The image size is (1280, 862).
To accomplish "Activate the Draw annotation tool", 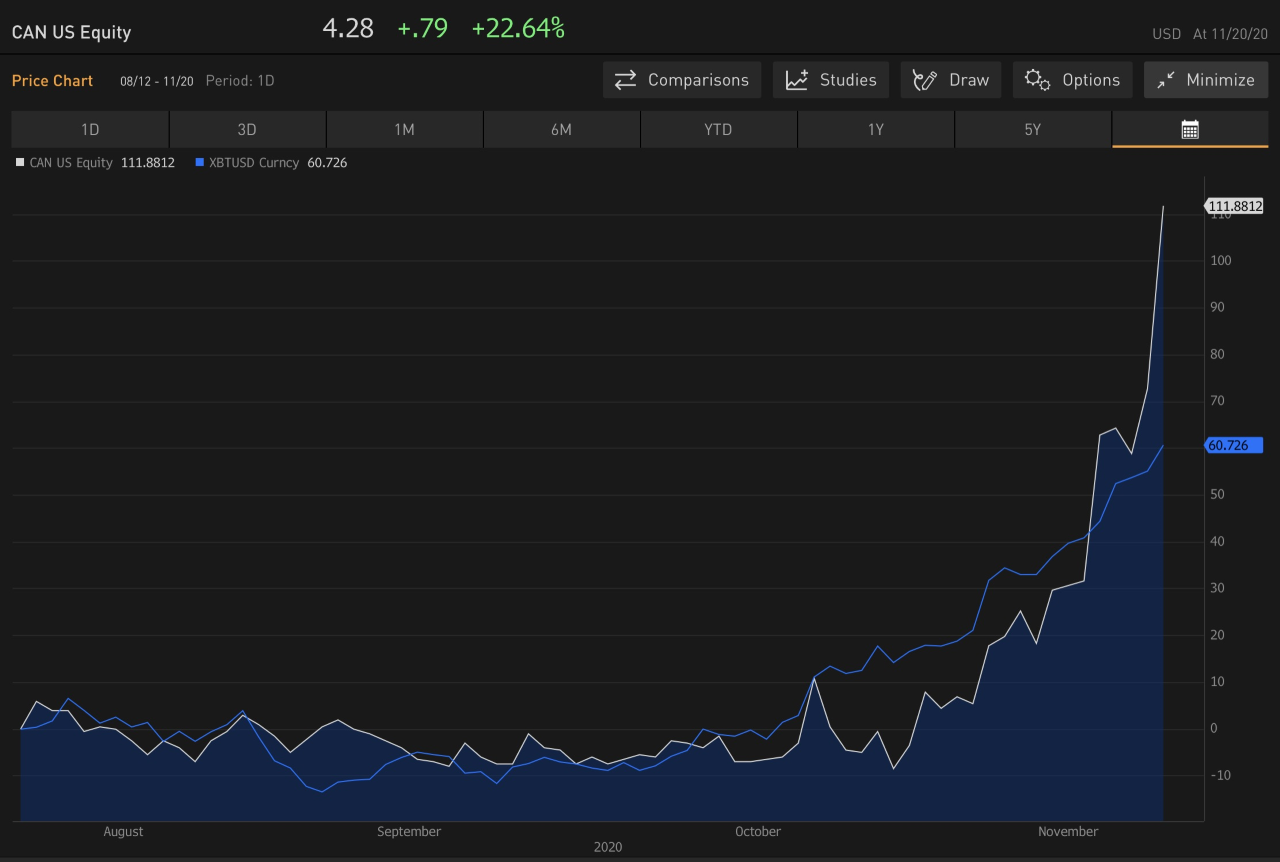I will coord(950,80).
